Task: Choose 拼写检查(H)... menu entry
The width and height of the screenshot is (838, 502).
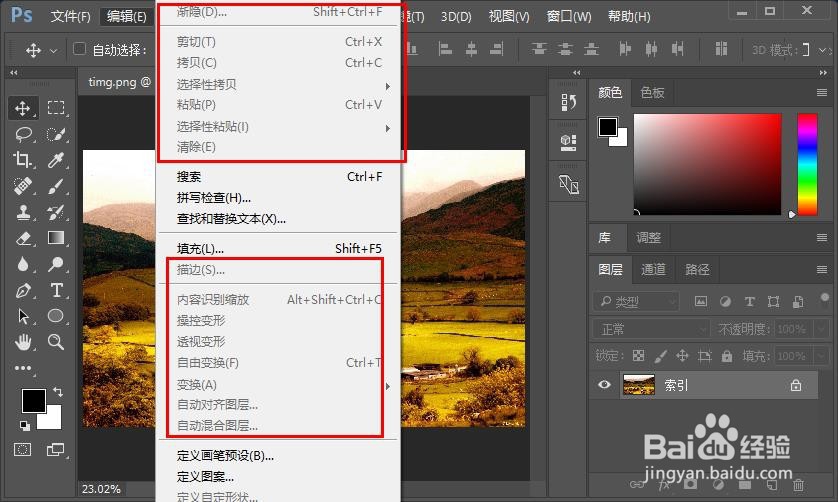Action: 279,198
